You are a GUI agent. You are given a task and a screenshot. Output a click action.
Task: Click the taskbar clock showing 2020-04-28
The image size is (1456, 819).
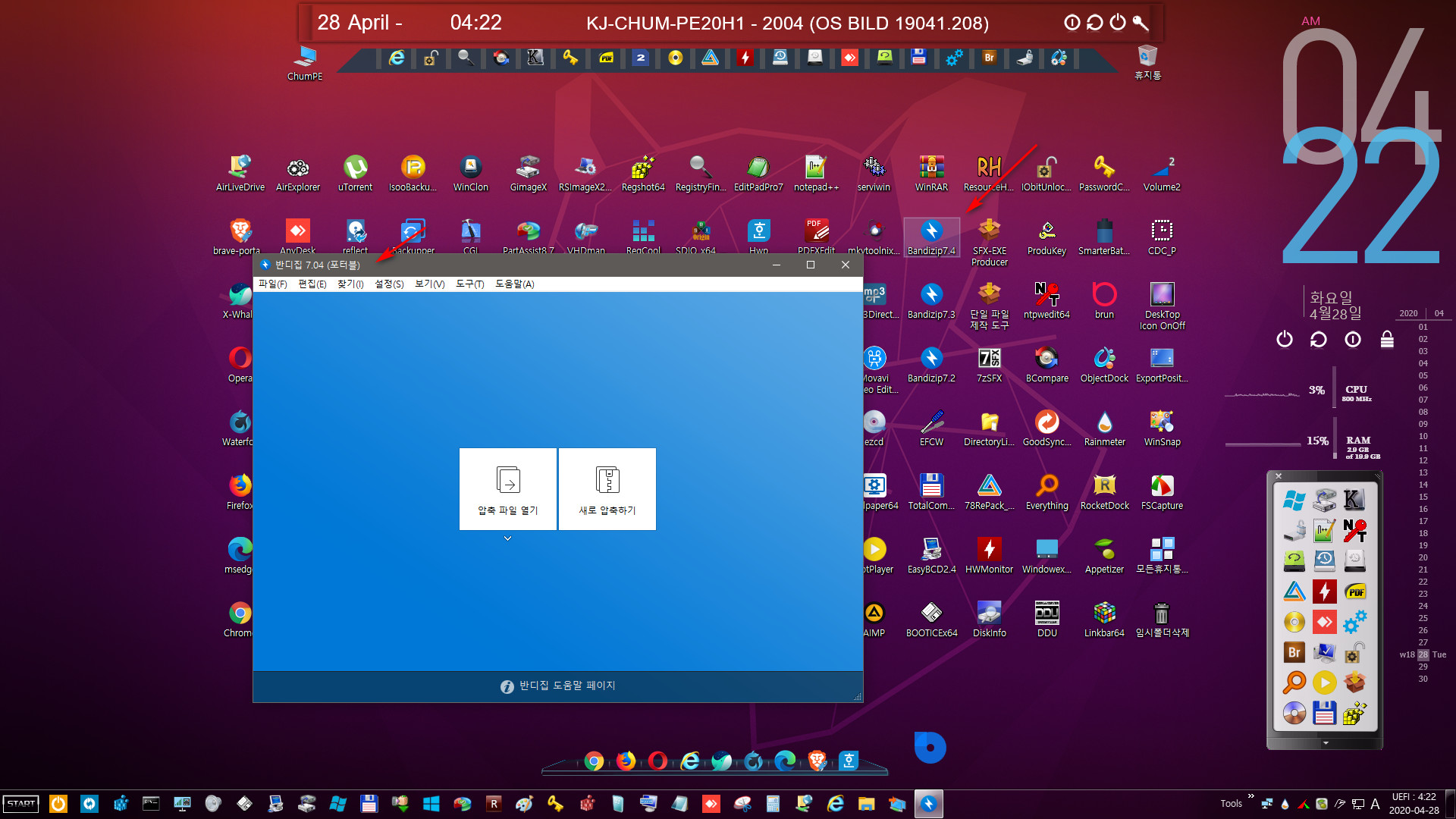point(1414,804)
